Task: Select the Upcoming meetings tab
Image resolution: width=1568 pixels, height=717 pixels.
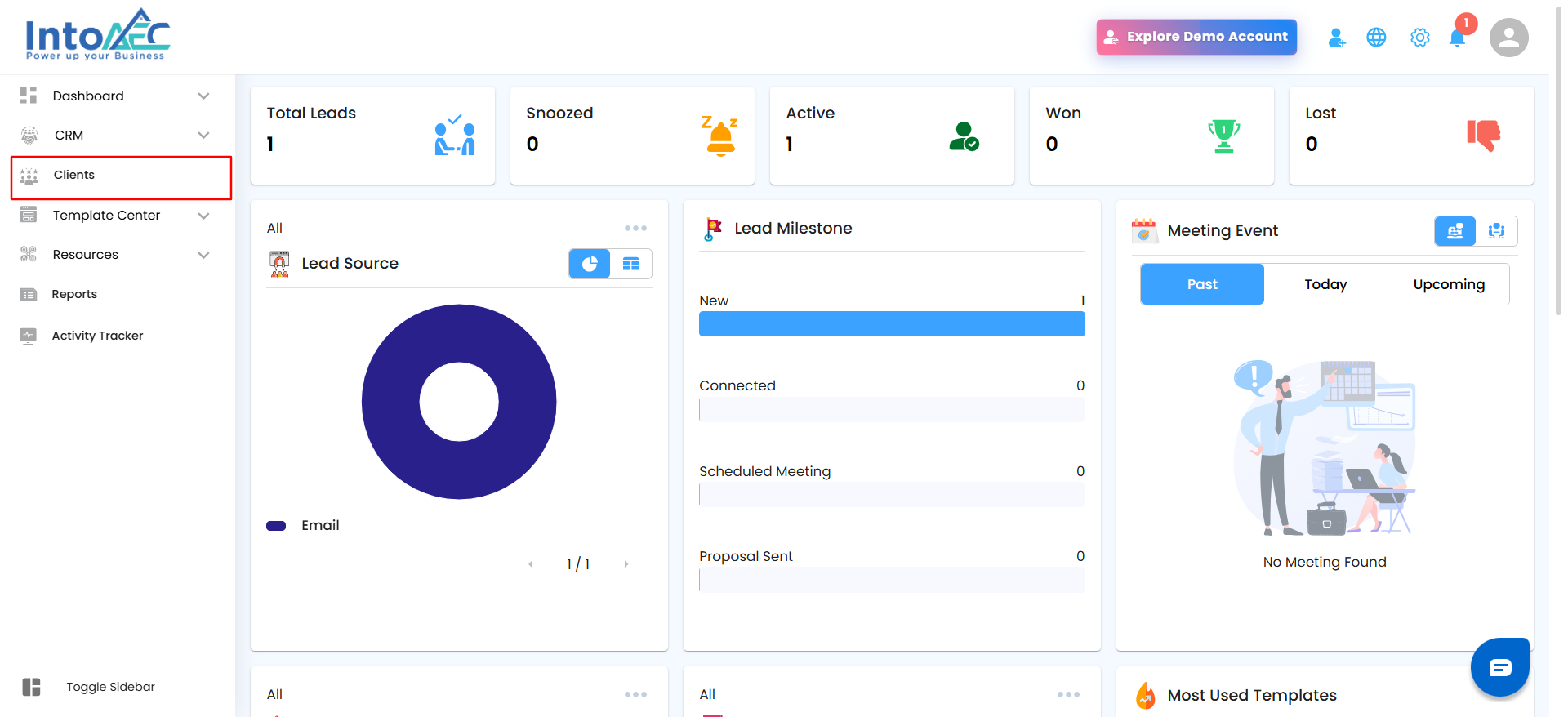Action: click(1448, 284)
